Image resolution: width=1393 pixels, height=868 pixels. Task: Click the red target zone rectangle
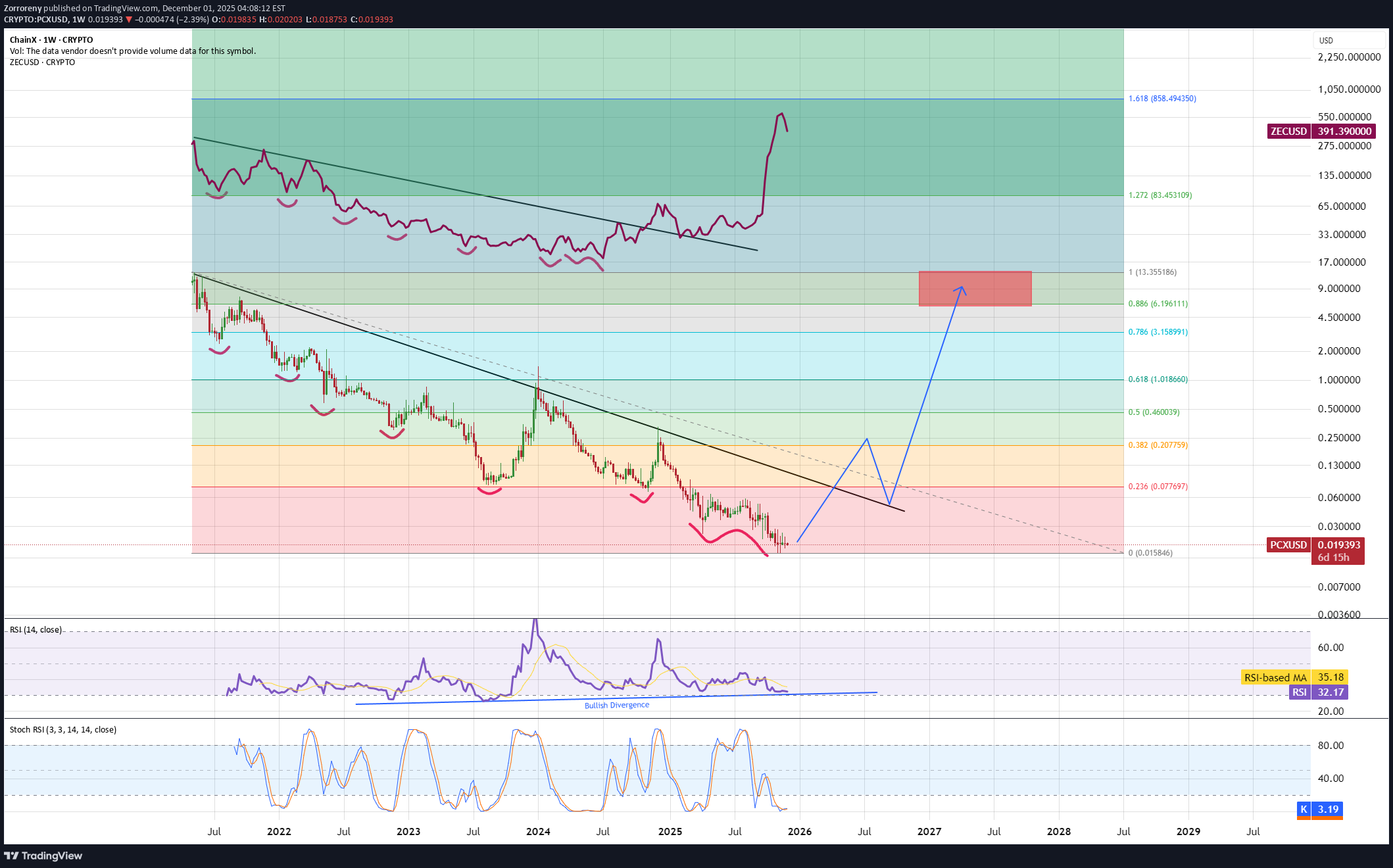1000,289
